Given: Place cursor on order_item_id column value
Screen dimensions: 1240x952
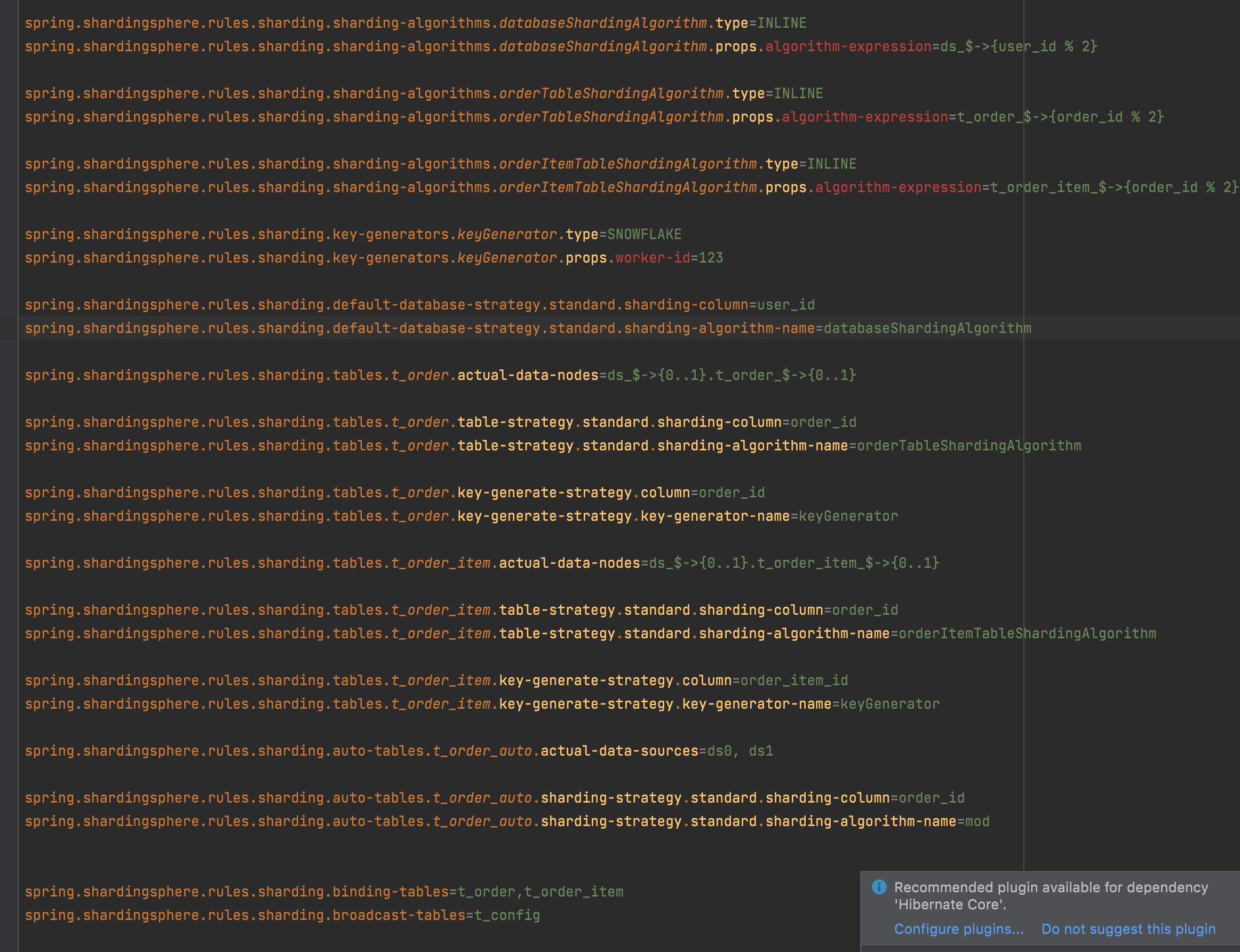Looking at the screenshot, I should pyautogui.click(x=793, y=680).
